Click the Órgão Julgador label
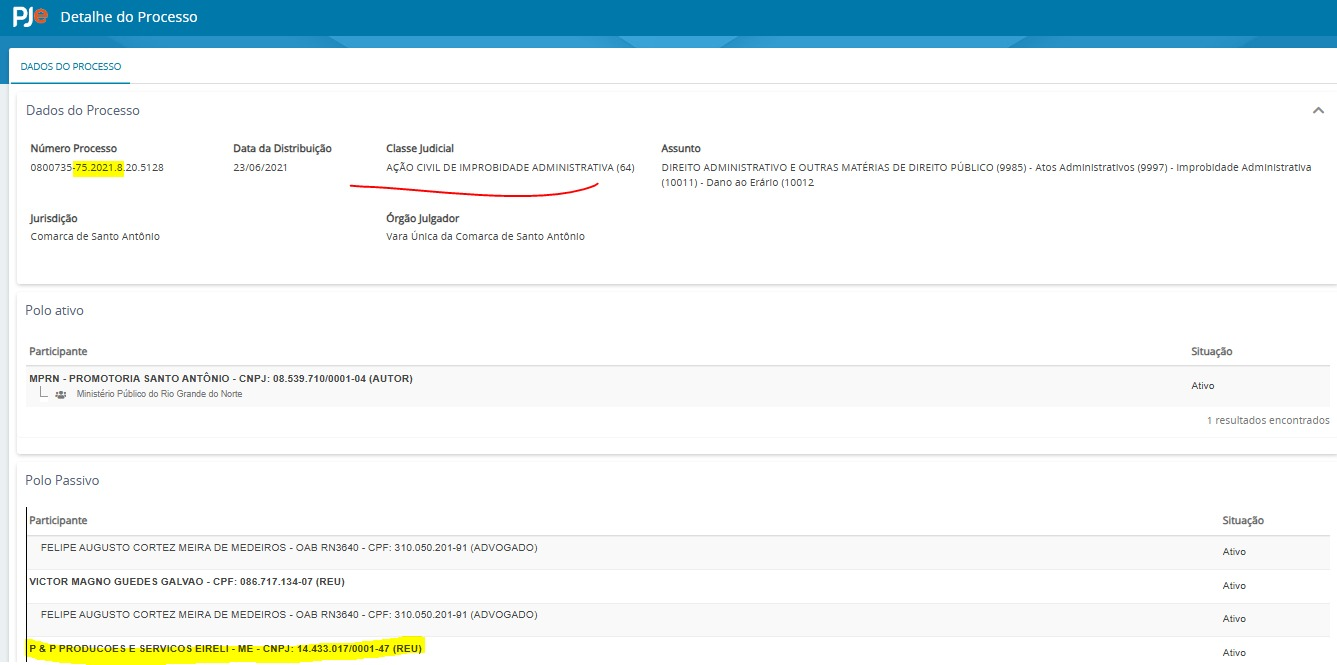Image resolution: width=1337 pixels, height=665 pixels. 422,218
